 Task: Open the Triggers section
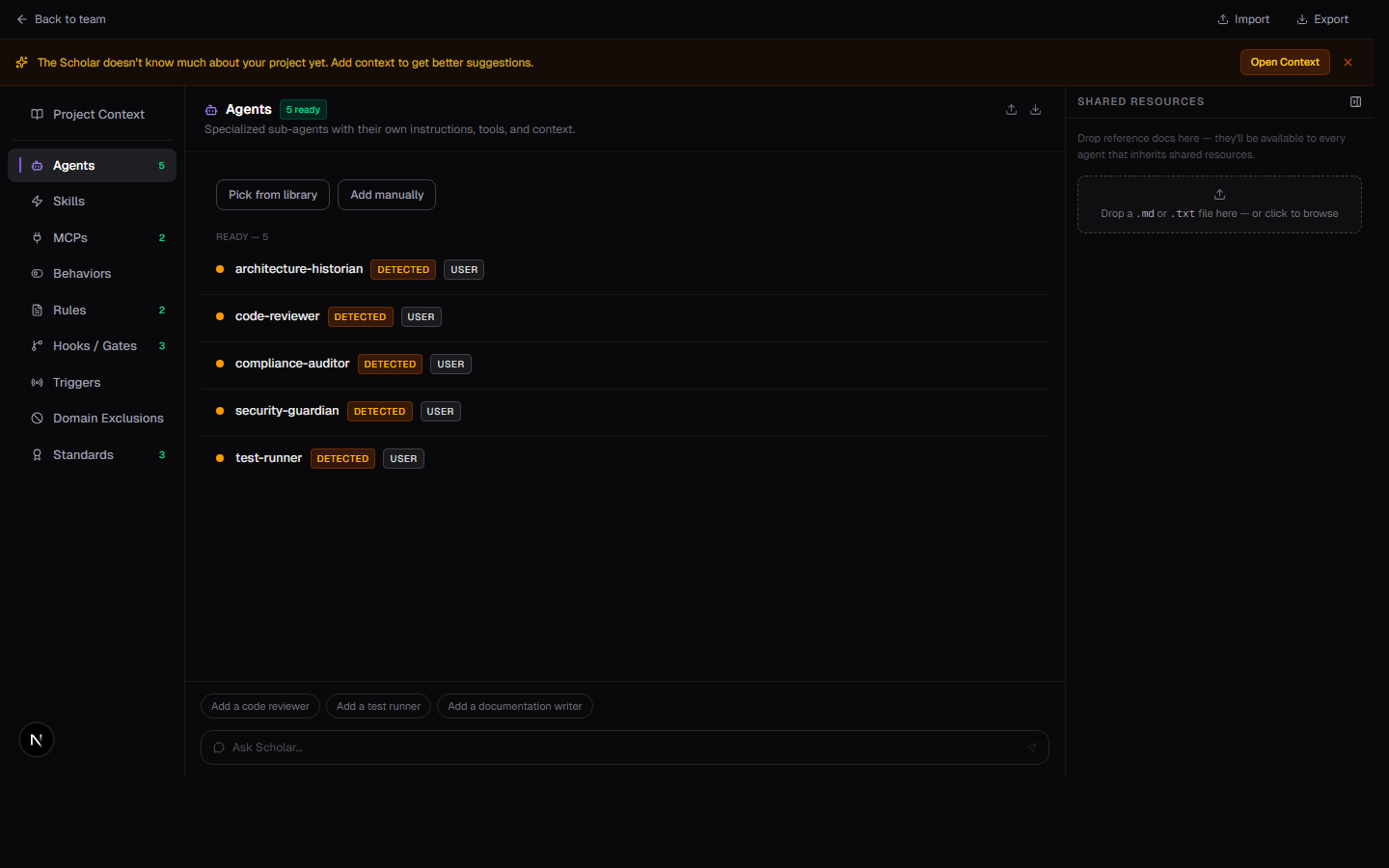(x=92, y=383)
